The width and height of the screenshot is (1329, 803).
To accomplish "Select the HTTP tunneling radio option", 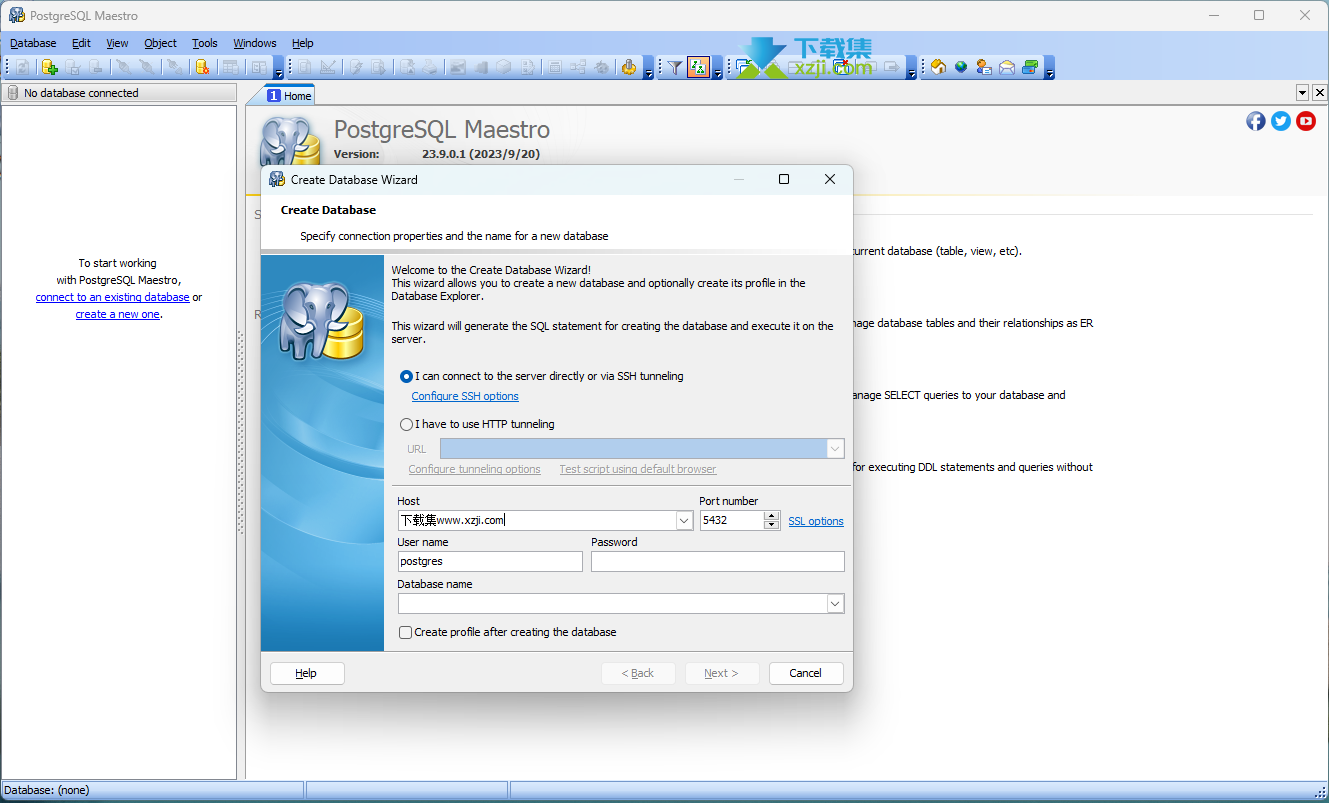I will [x=406, y=424].
